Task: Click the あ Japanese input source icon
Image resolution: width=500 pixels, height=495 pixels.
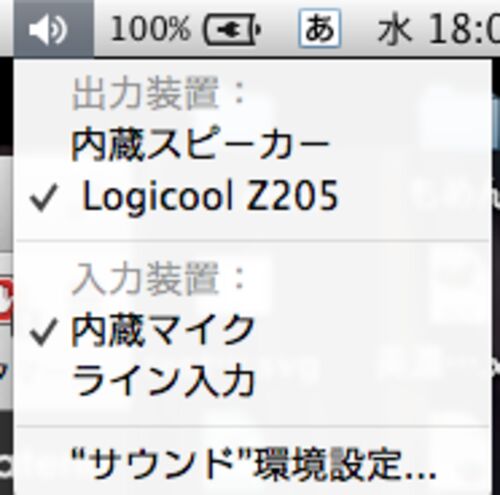Action: [x=320, y=29]
